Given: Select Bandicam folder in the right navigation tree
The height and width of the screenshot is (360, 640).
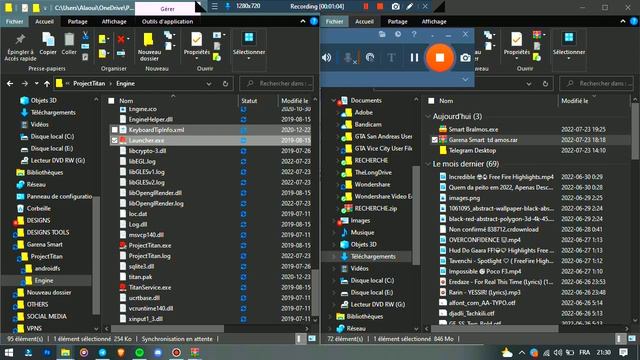Looking at the screenshot, I should (368, 124).
